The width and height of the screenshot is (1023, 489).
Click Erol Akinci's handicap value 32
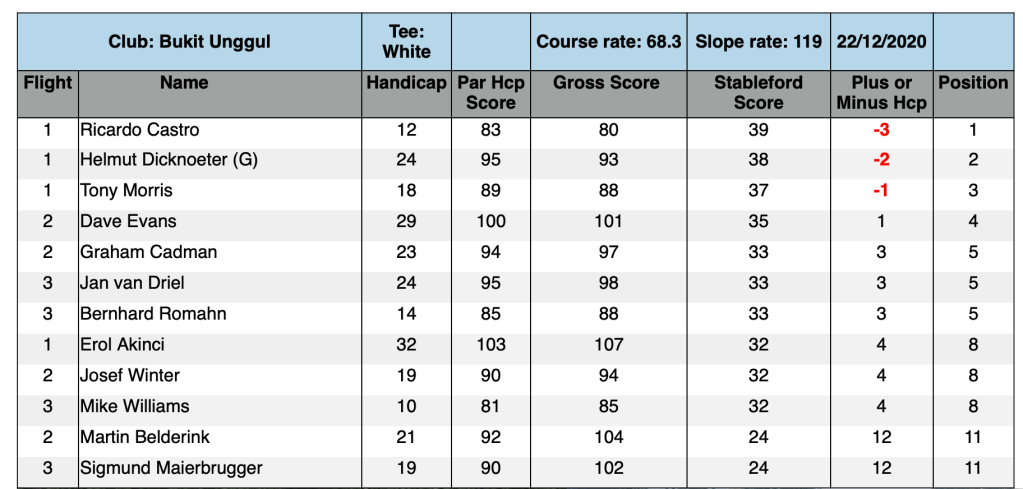coord(406,344)
